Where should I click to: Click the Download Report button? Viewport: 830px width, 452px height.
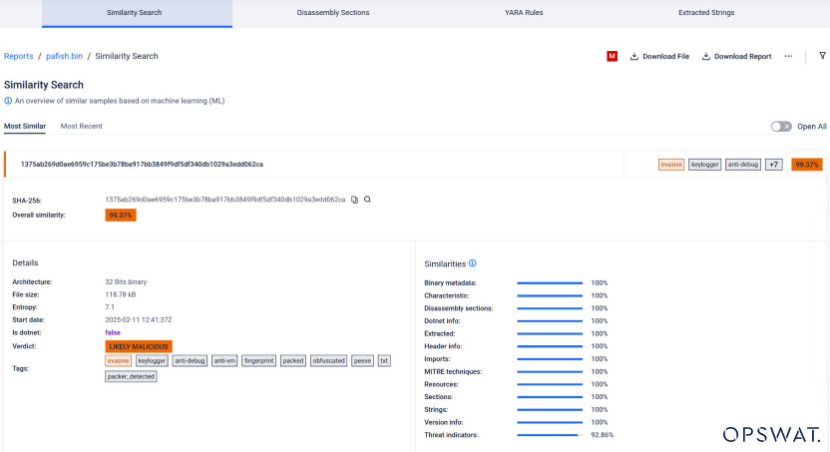[736, 56]
